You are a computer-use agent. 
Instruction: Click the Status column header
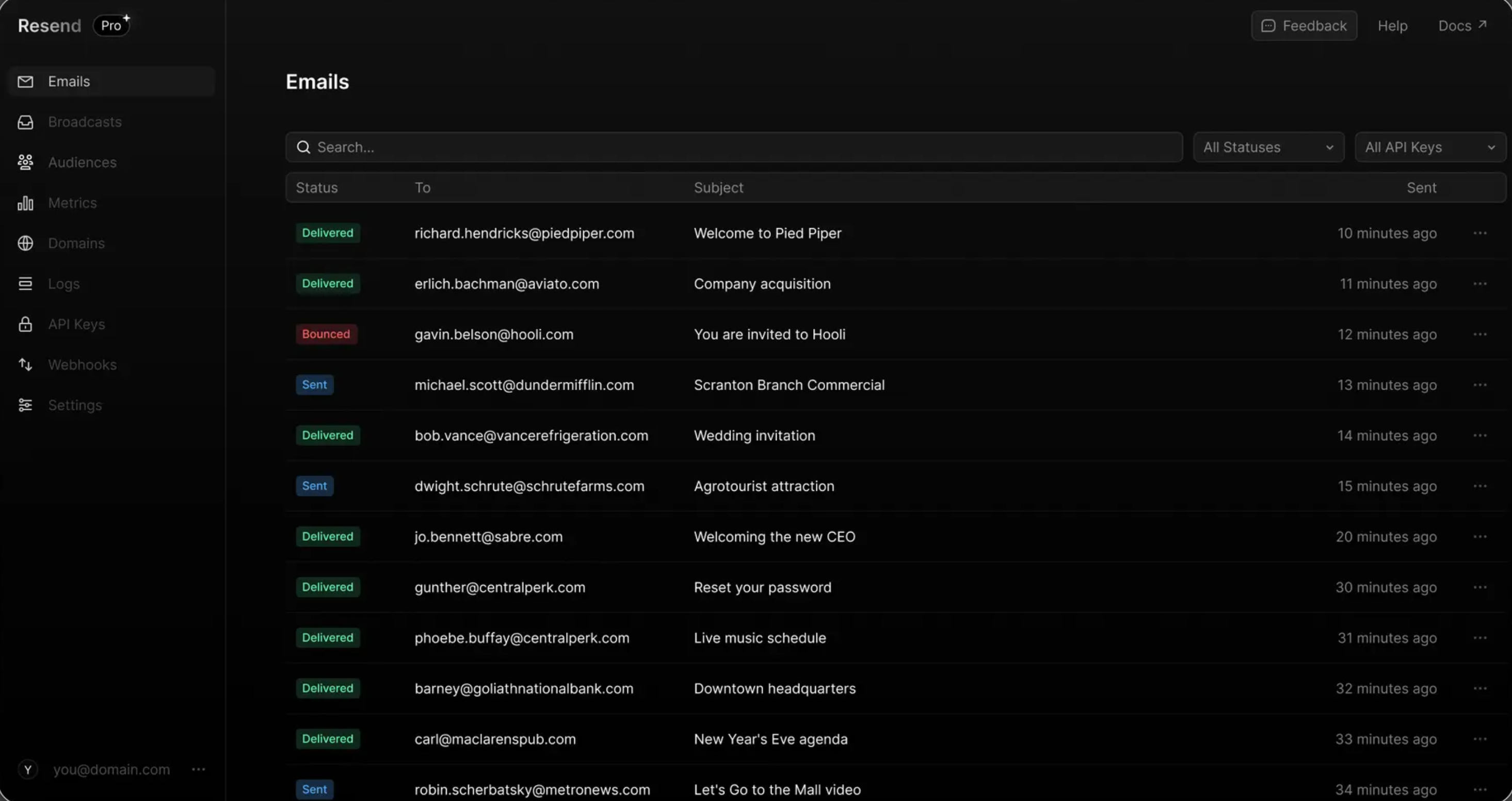pyautogui.click(x=316, y=188)
